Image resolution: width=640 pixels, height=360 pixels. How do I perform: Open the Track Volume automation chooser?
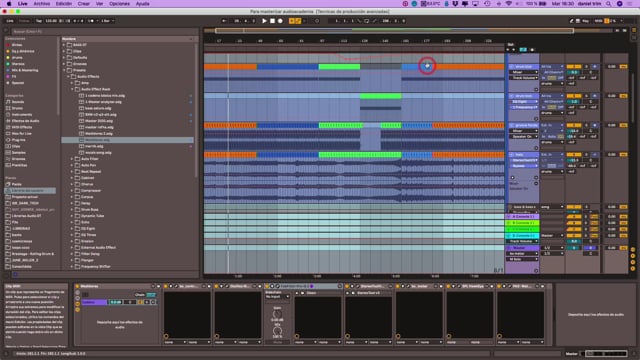(x=524, y=78)
